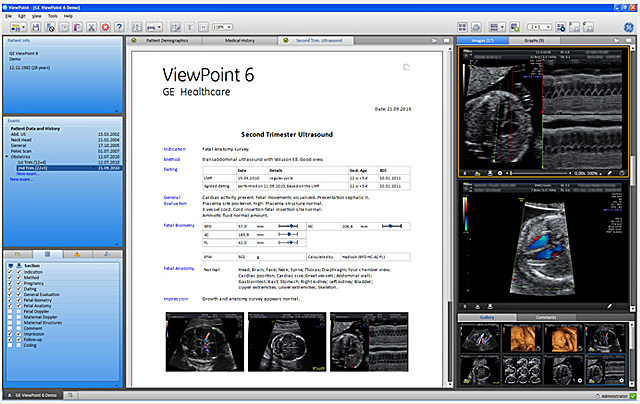Collapse the Exams panel arrow
This screenshot has height=404, width=640.
[116, 244]
